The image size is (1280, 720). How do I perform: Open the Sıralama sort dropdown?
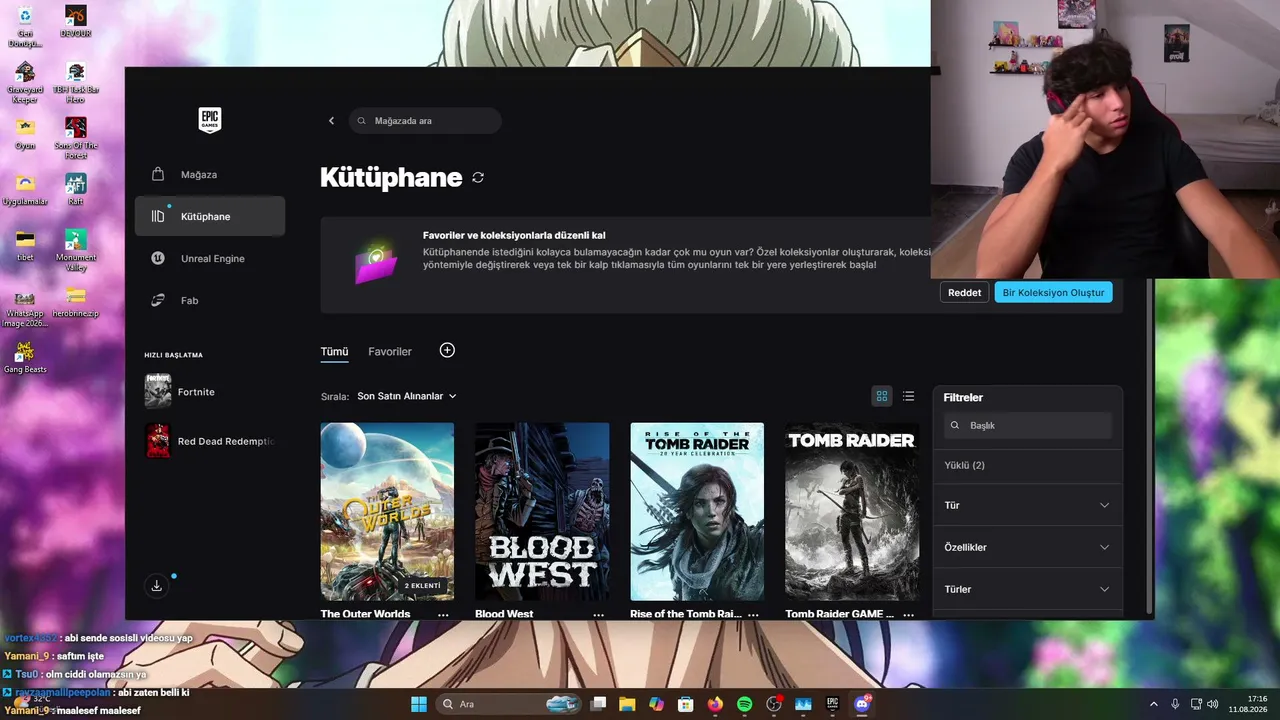[407, 396]
